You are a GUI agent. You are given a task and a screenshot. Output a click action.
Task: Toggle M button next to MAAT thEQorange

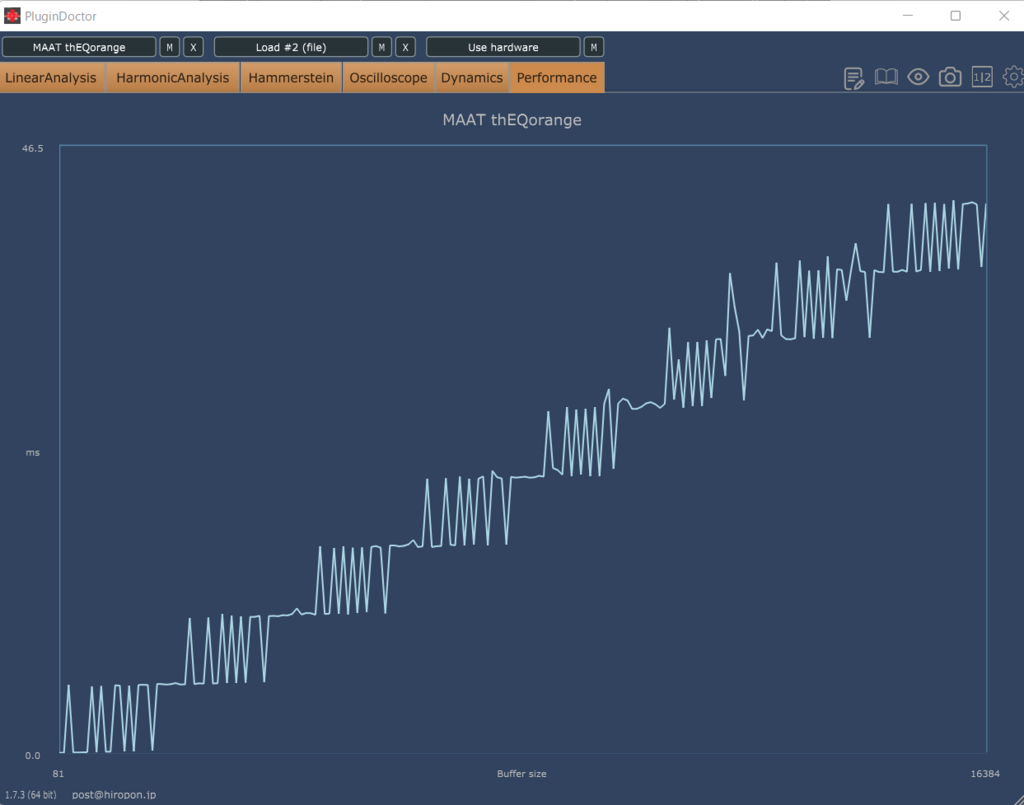point(169,47)
